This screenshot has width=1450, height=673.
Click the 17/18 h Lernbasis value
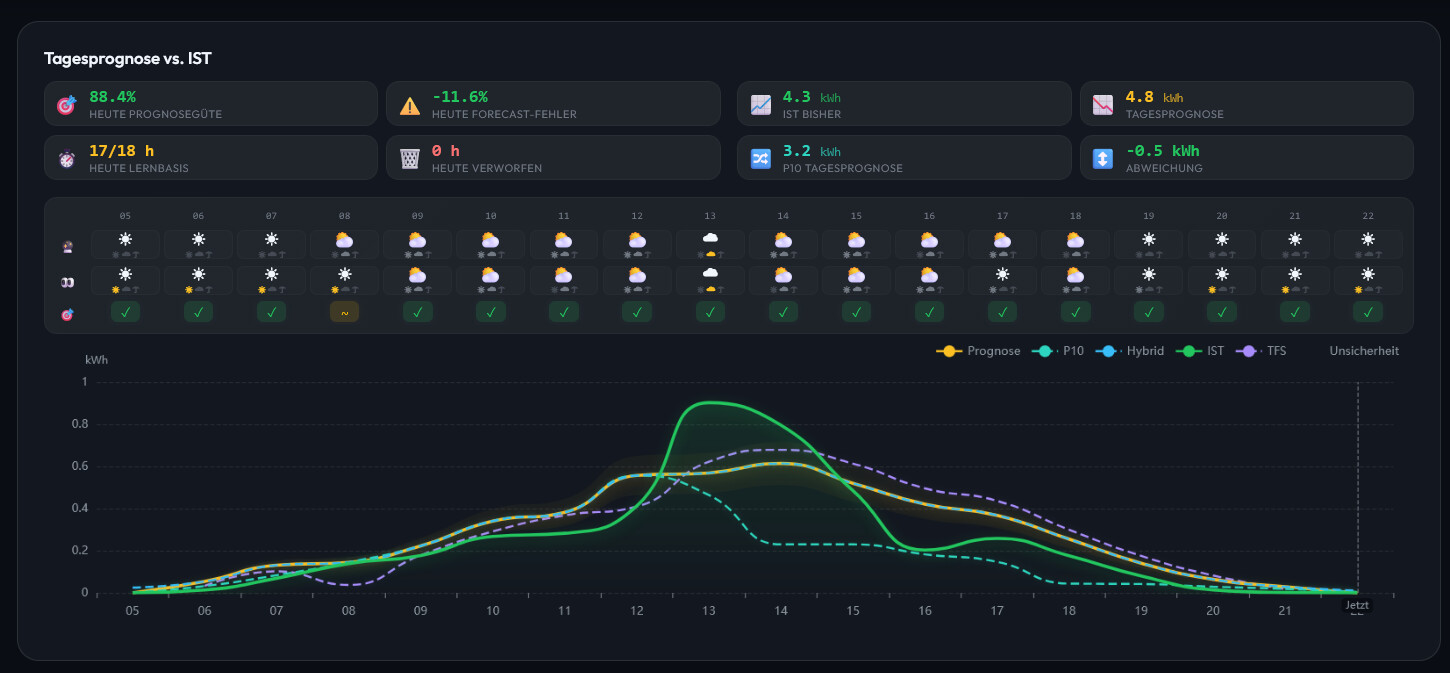tap(121, 151)
